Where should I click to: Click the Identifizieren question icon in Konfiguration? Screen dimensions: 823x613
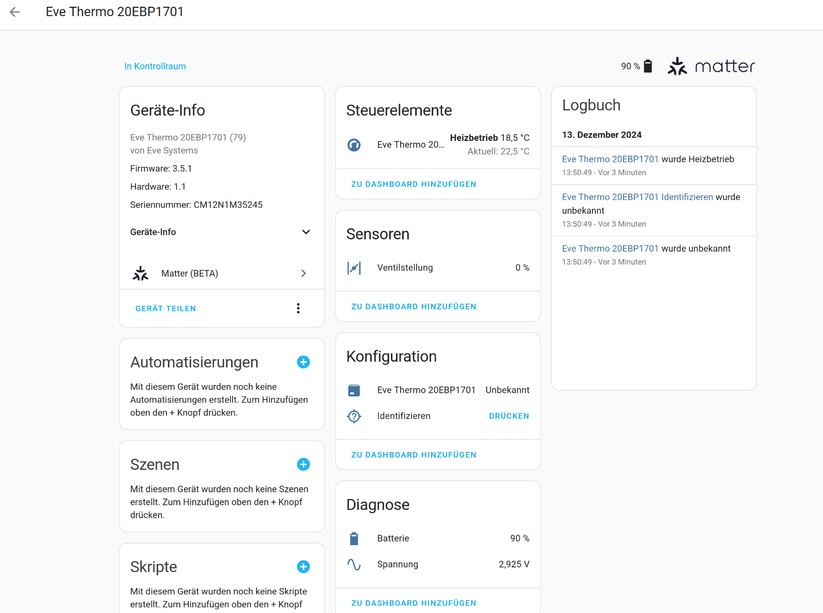pyautogui.click(x=354, y=416)
